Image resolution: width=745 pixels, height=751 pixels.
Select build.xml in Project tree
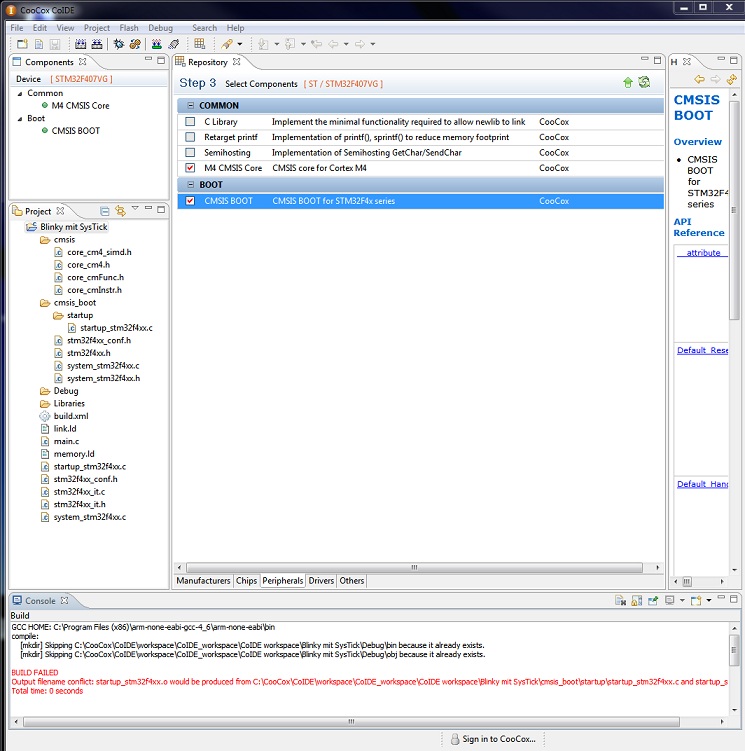tap(70, 416)
